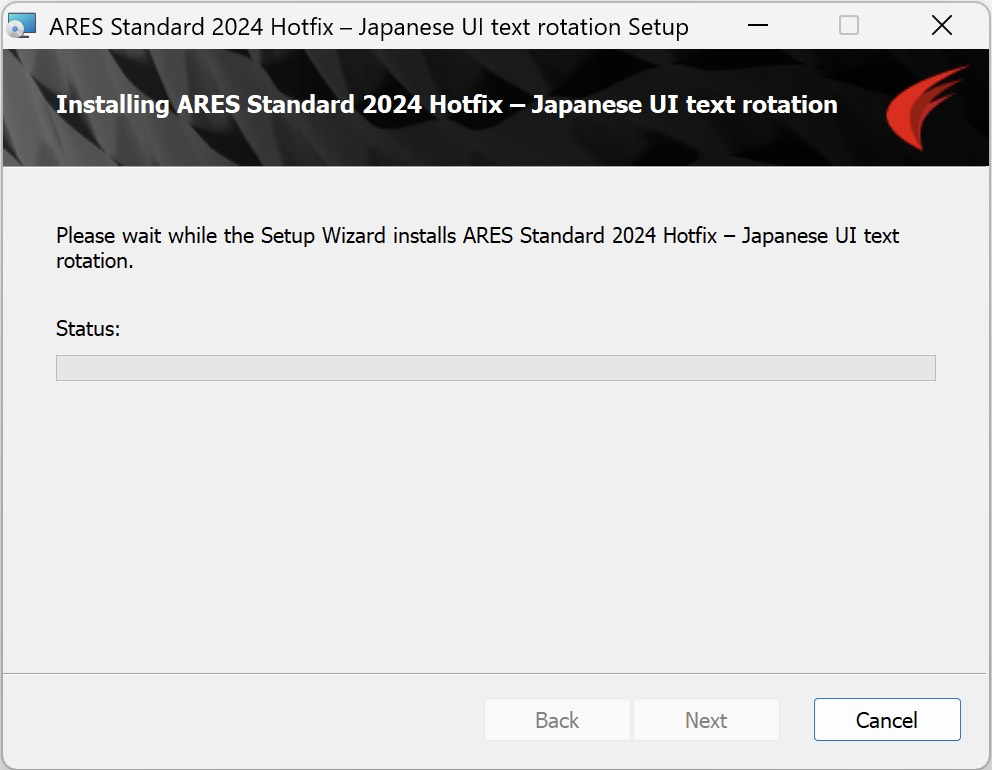Click the greyed-out maximize window button

click(848, 26)
